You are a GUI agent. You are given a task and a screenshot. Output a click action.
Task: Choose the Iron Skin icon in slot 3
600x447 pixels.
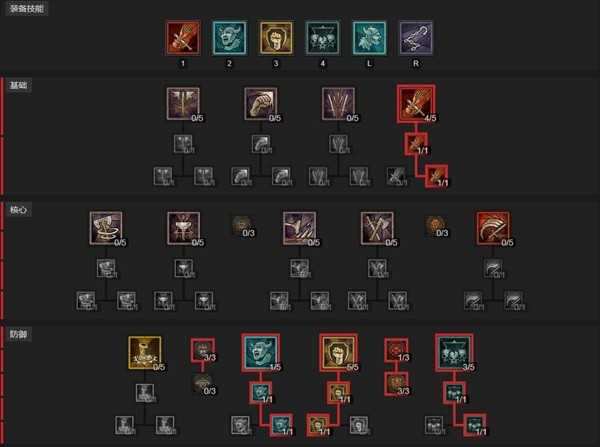[276, 38]
